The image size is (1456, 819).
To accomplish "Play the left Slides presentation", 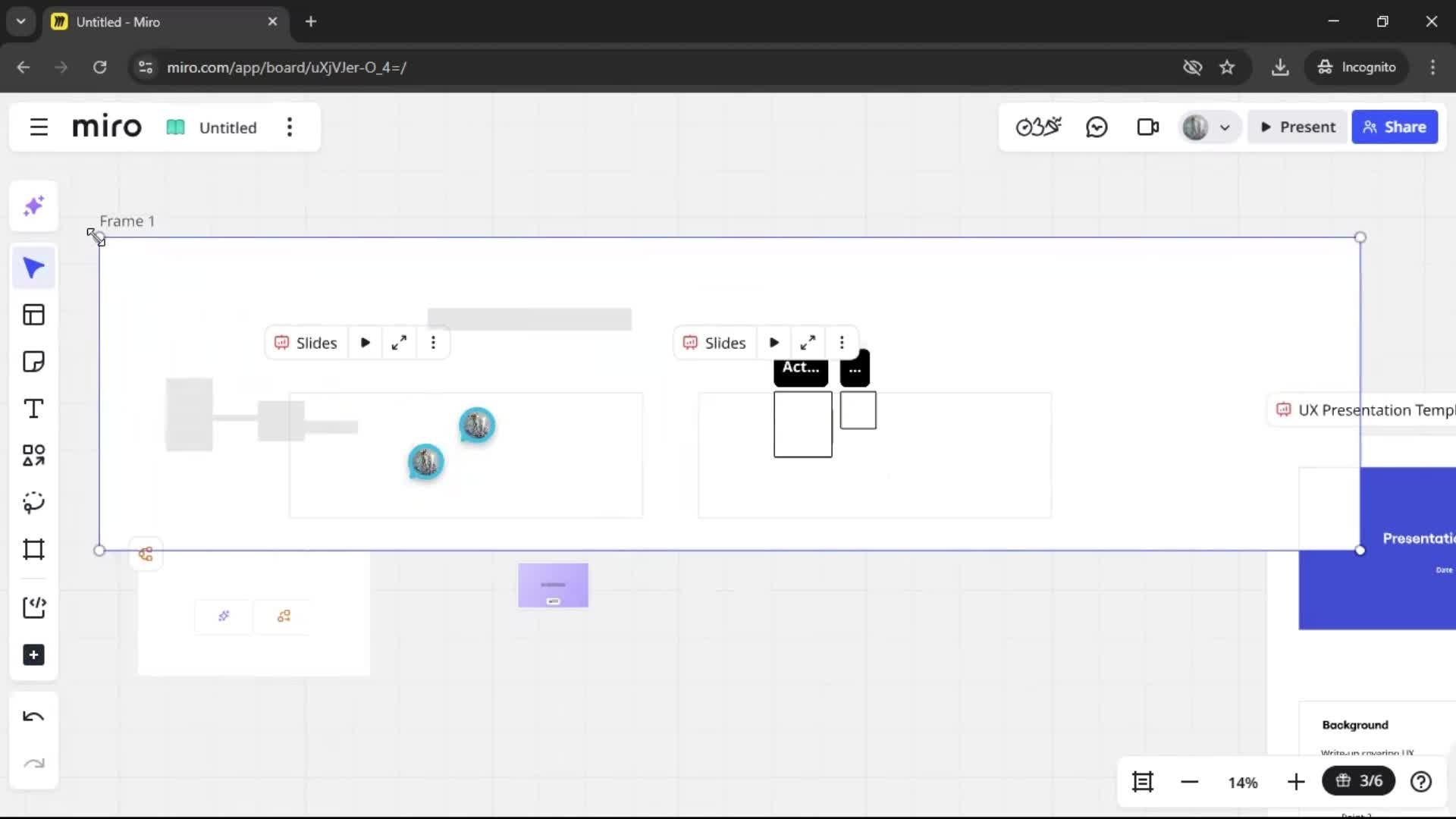I will coord(365,343).
